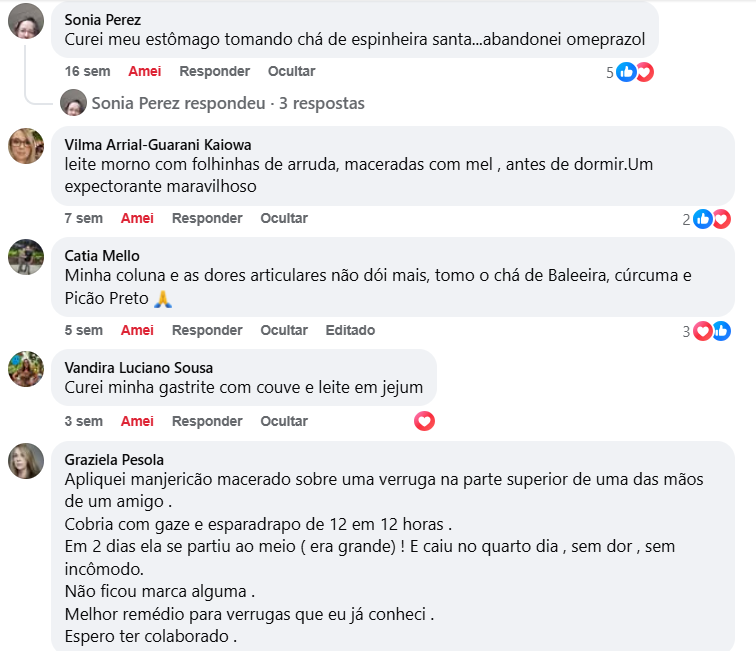The image size is (756, 651).
Task: Click the 16 sem timestamp
Action: [x=87, y=71]
